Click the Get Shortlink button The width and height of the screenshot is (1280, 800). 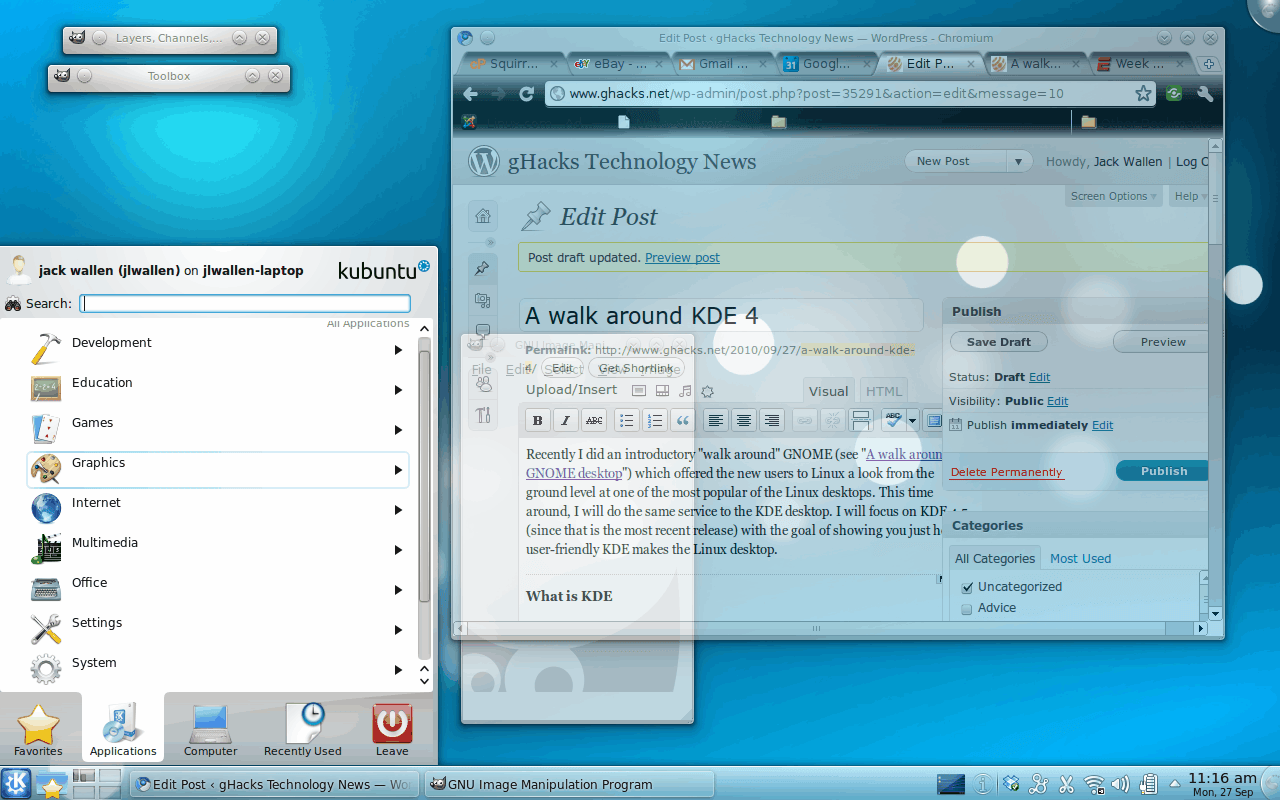pyautogui.click(x=636, y=368)
